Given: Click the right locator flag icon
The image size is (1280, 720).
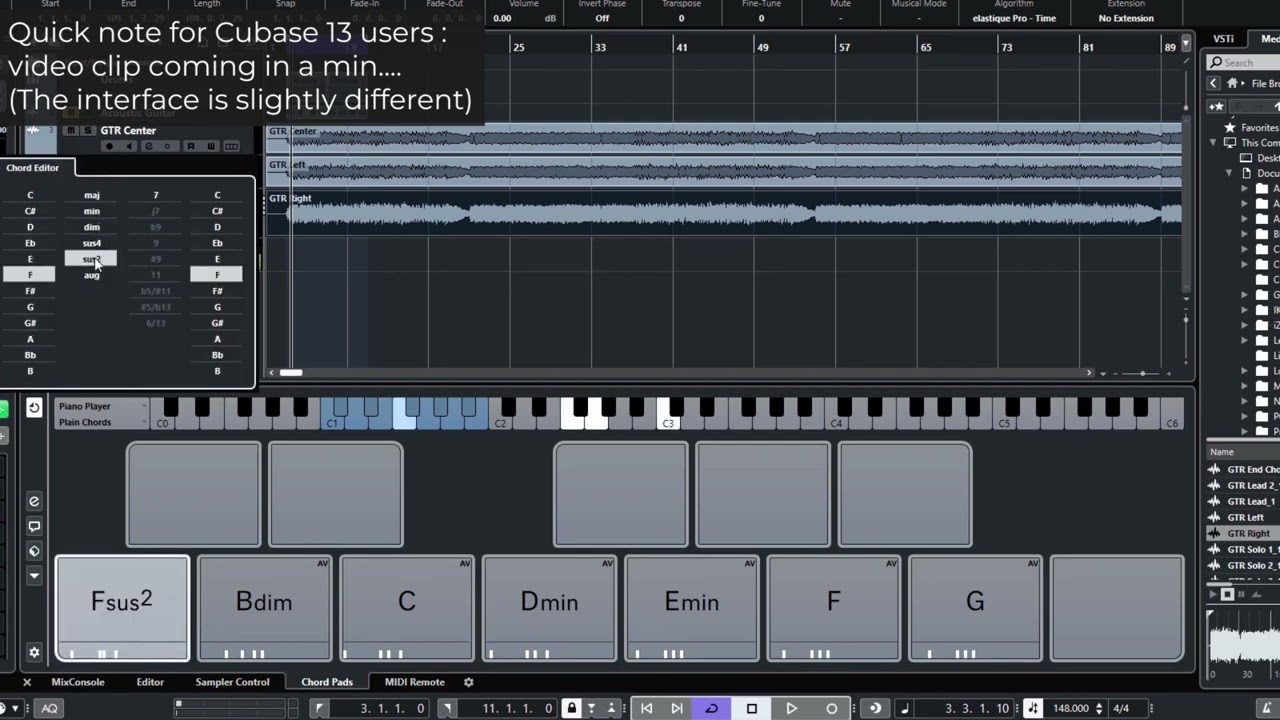Looking at the screenshot, I should [447, 708].
